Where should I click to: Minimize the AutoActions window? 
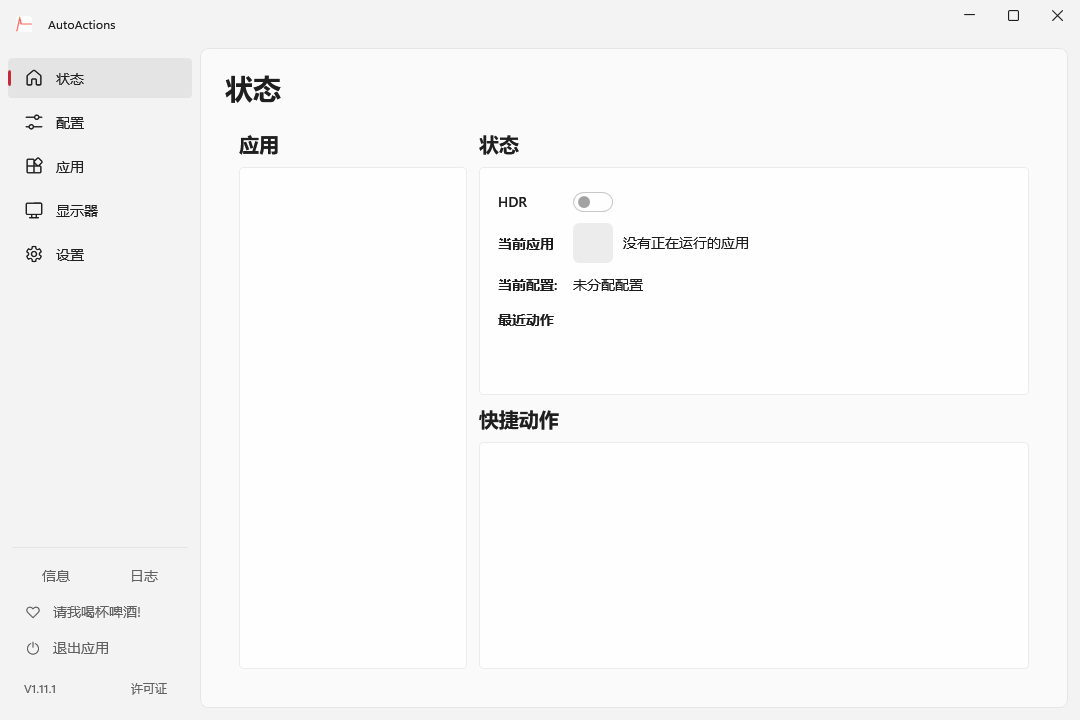(969, 15)
